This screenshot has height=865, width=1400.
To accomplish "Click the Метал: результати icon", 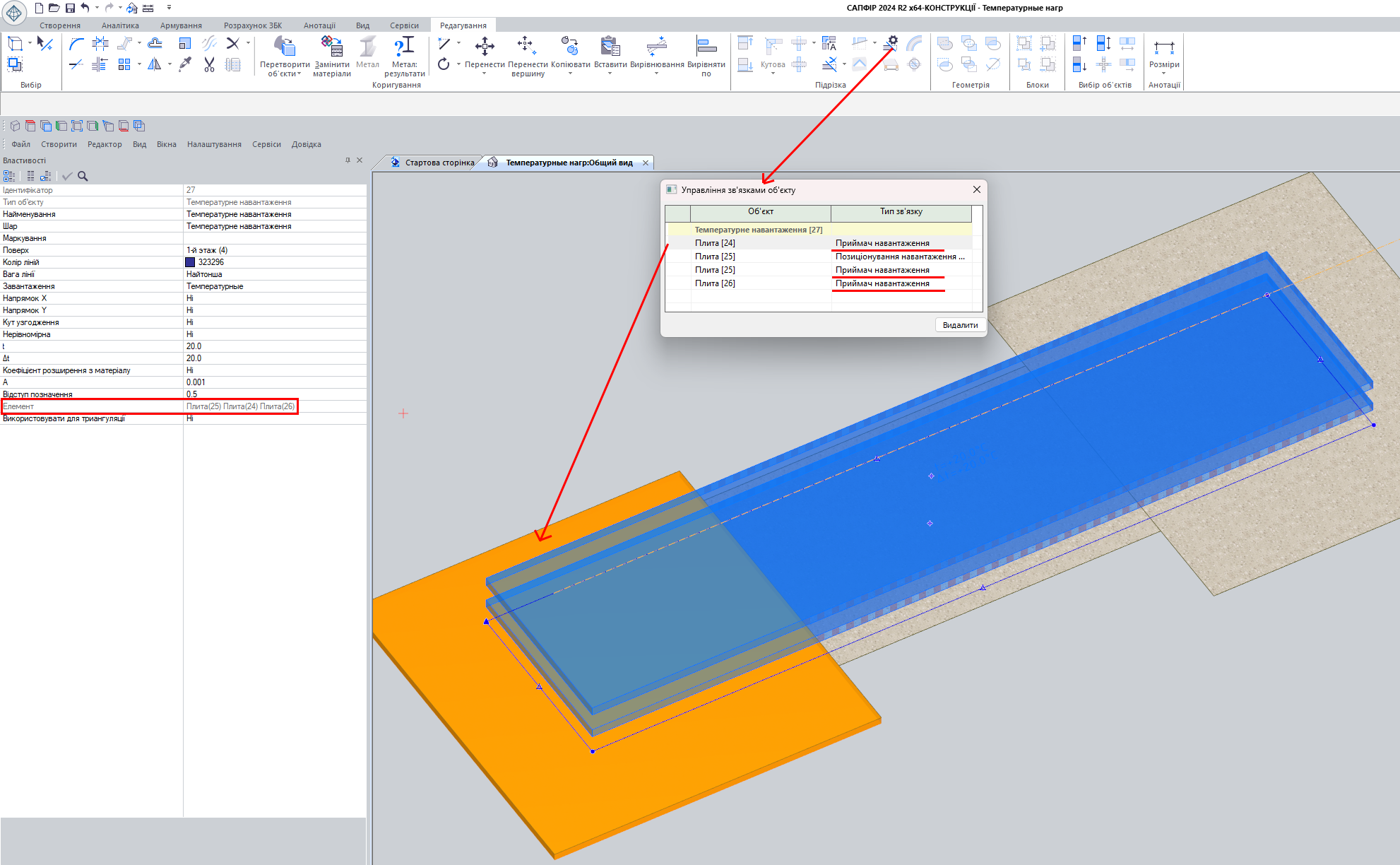I will point(404,47).
